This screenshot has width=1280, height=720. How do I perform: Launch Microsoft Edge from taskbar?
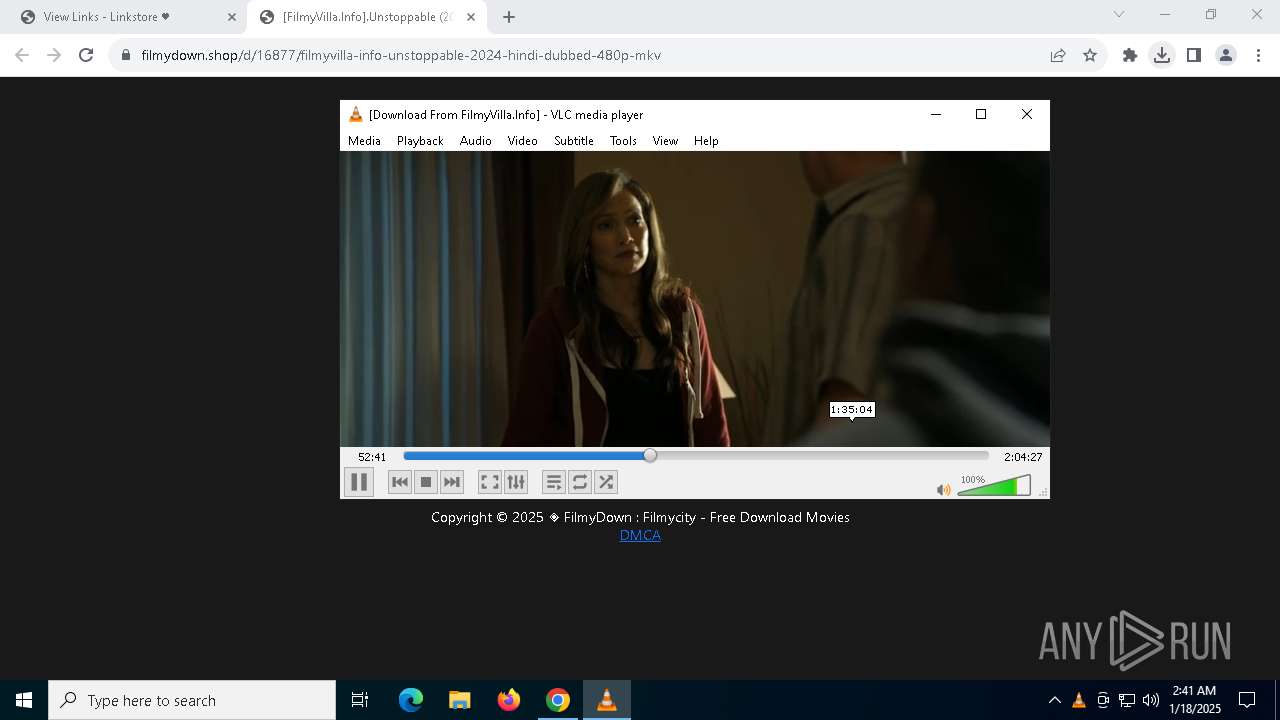coord(411,700)
